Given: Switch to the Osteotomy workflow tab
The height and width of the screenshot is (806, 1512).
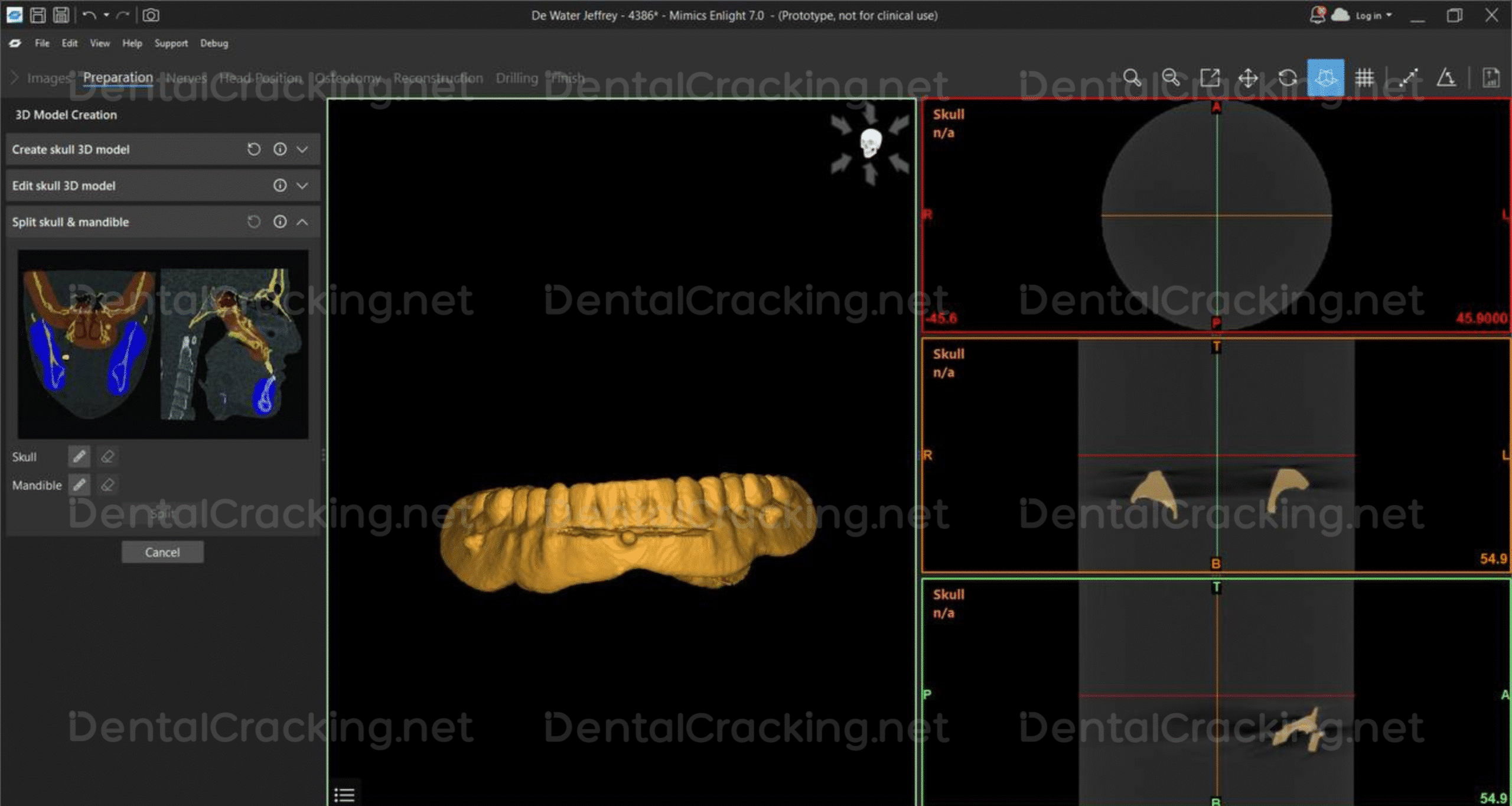Looking at the screenshot, I should click(x=347, y=78).
